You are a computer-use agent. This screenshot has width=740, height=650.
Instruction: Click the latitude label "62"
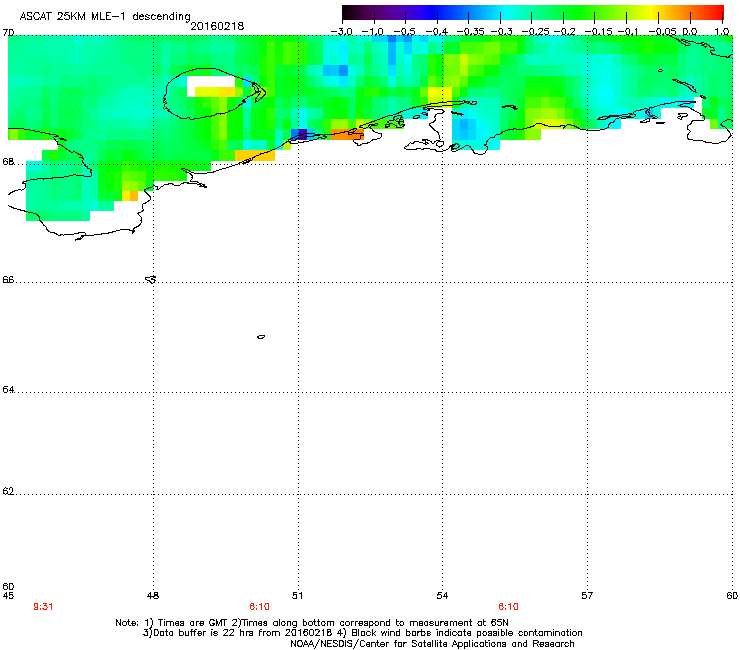[x=8, y=491]
